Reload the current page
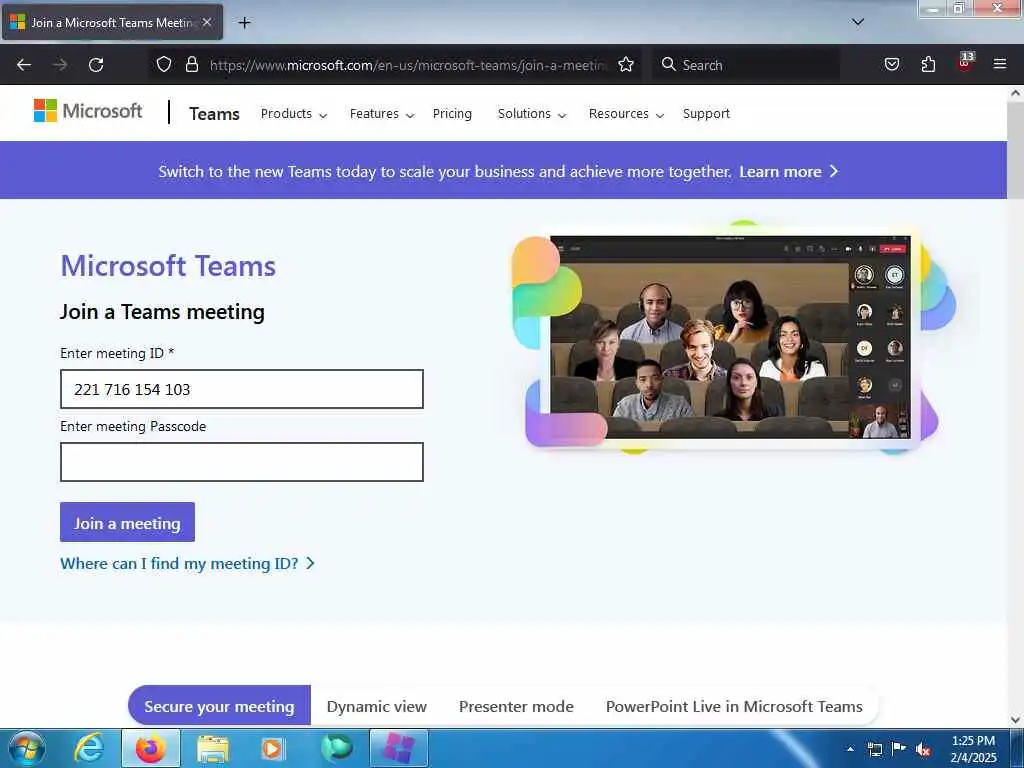The height and width of the screenshot is (768, 1024). (x=96, y=65)
